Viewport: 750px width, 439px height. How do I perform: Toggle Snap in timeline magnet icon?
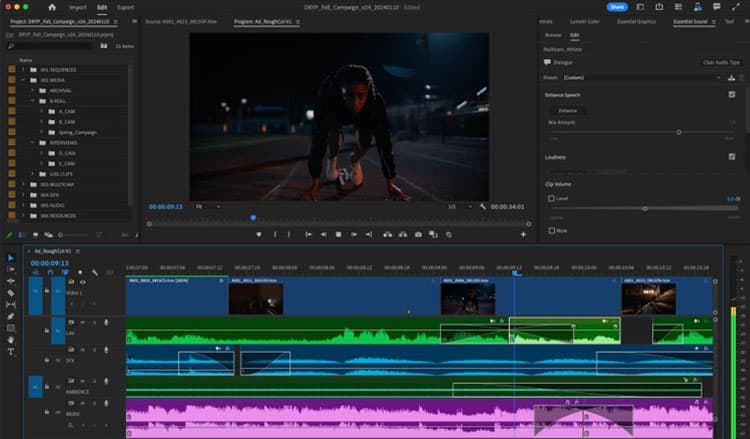[x=50, y=272]
